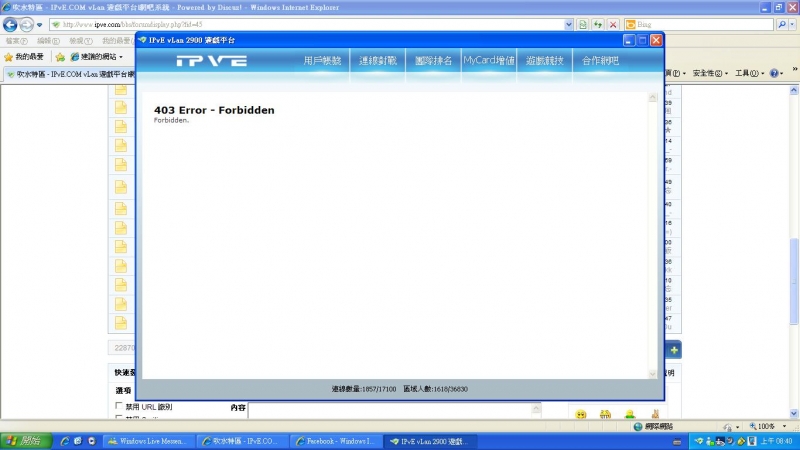Open the 100% zoom level dropdown

785,427
